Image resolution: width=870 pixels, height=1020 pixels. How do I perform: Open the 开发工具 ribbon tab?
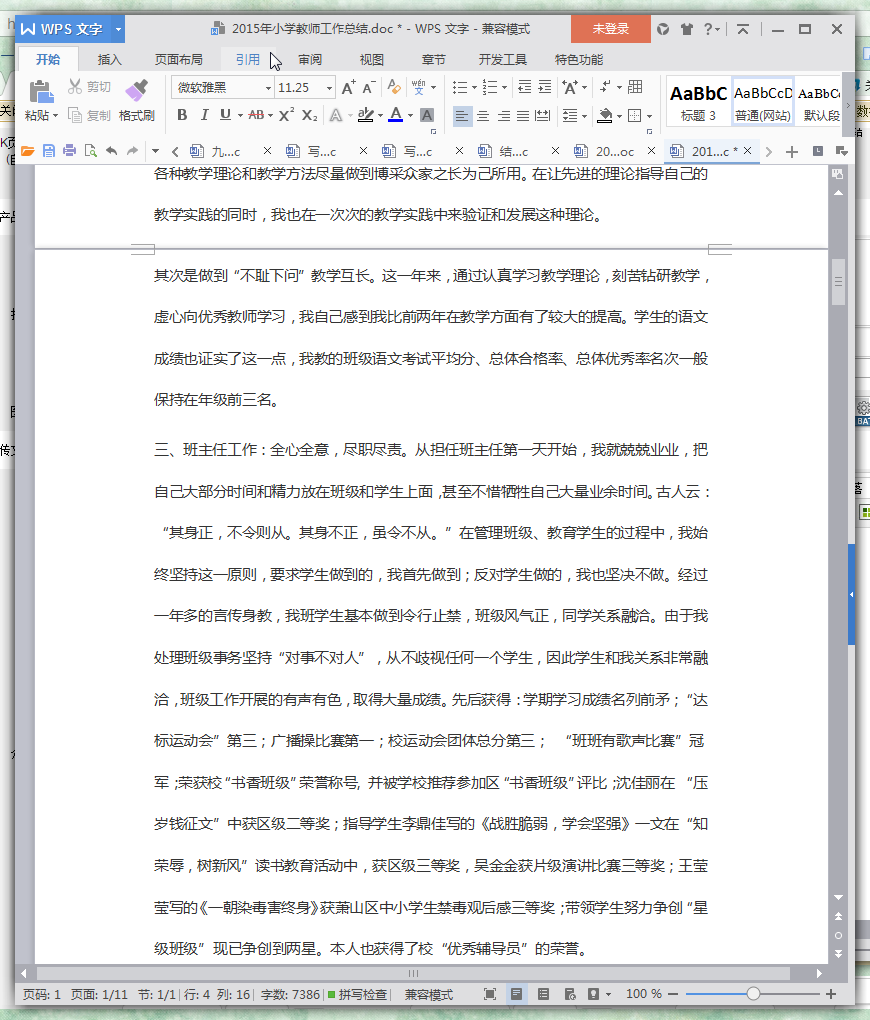point(502,60)
